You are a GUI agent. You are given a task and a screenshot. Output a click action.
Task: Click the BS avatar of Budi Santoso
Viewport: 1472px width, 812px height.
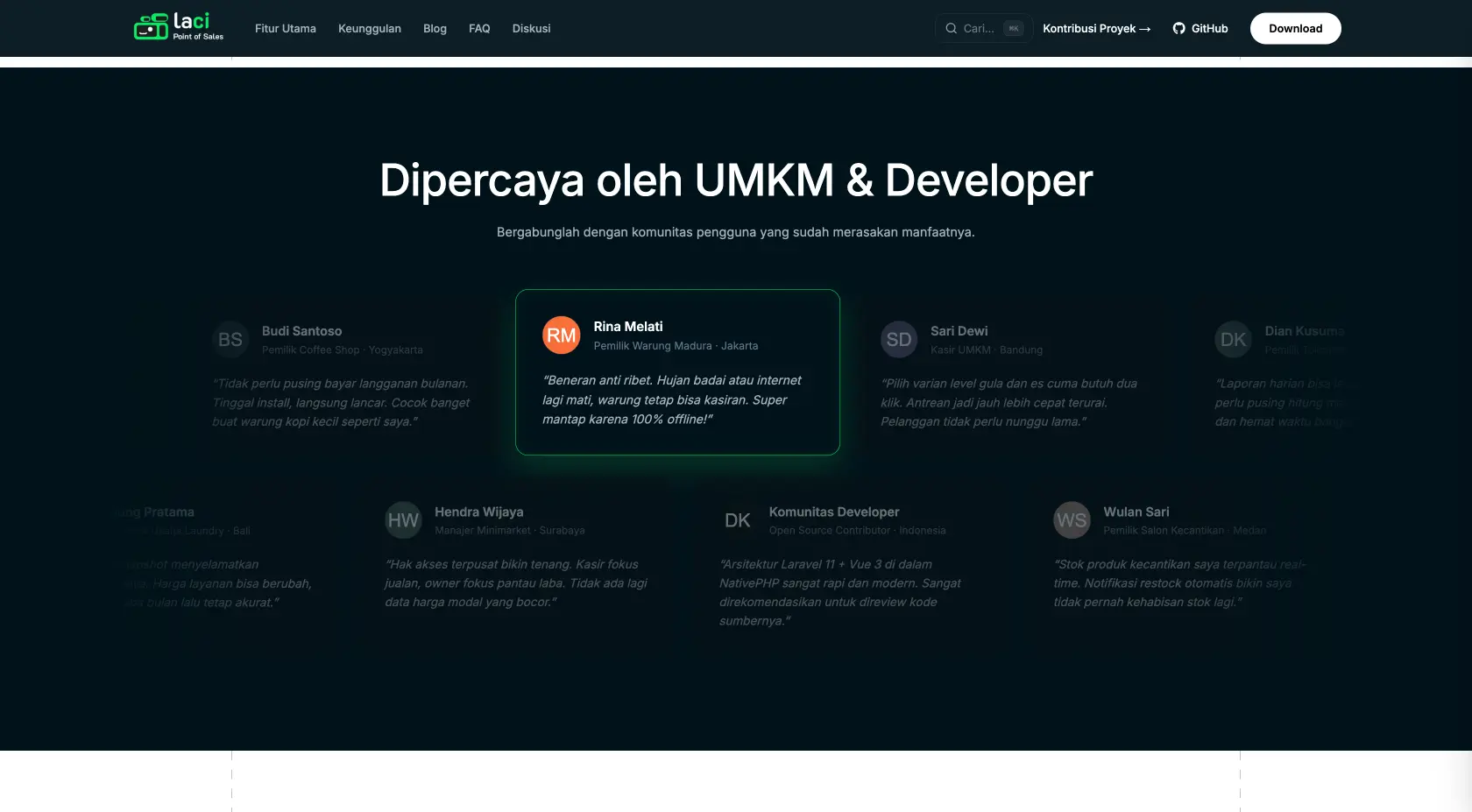[230, 340]
